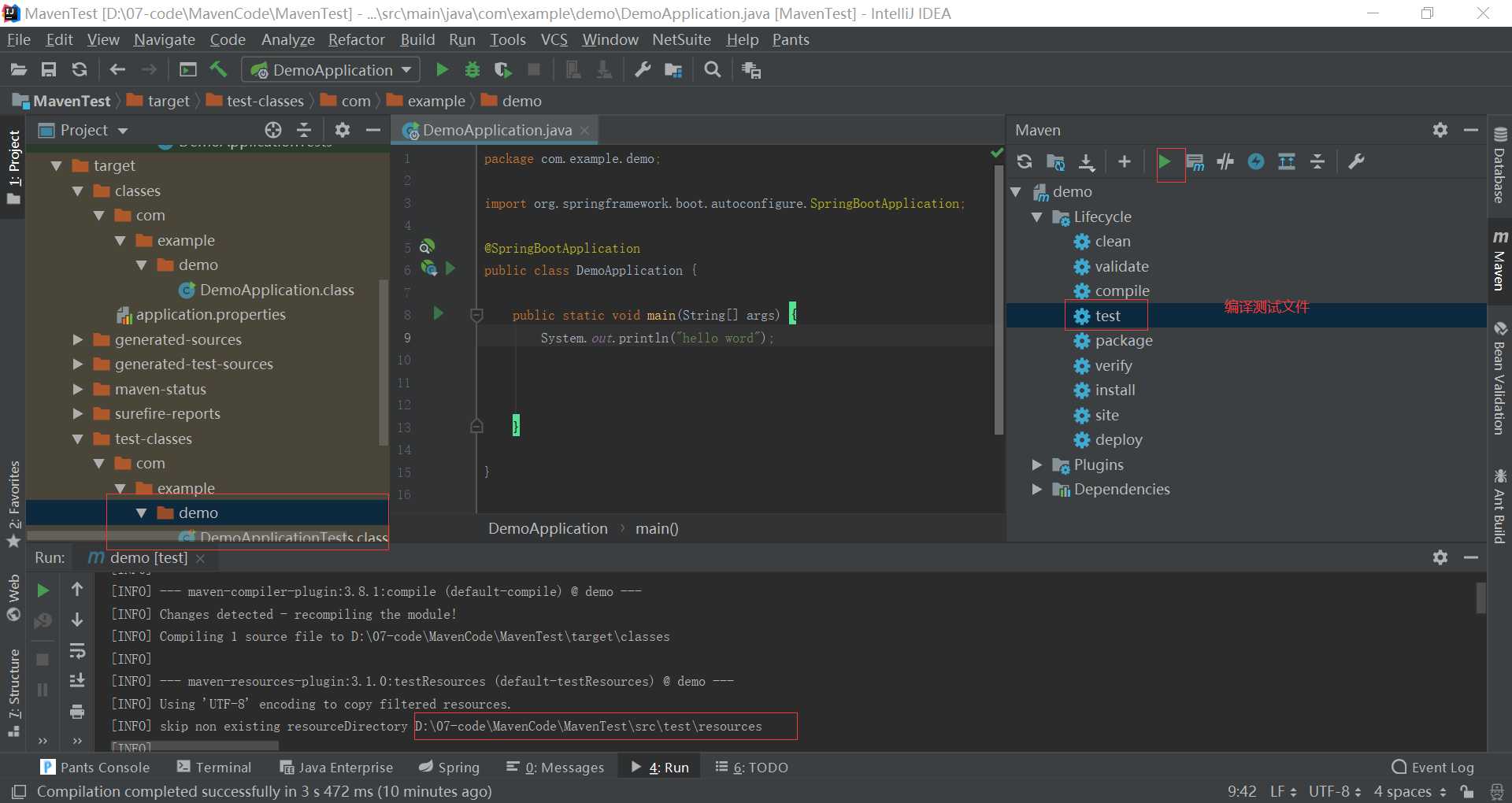Open Settings wrench icon in main toolbar
This screenshot has height=803, width=1512.
click(643, 70)
